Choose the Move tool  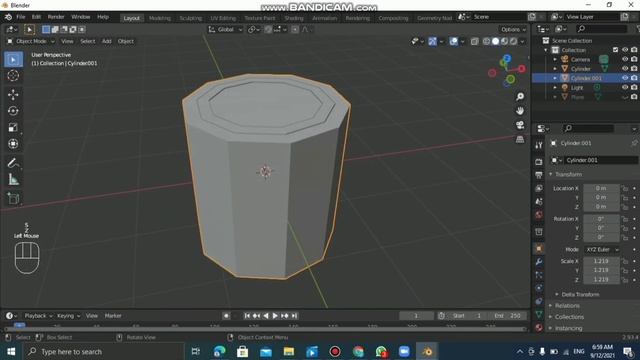coord(13,95)
